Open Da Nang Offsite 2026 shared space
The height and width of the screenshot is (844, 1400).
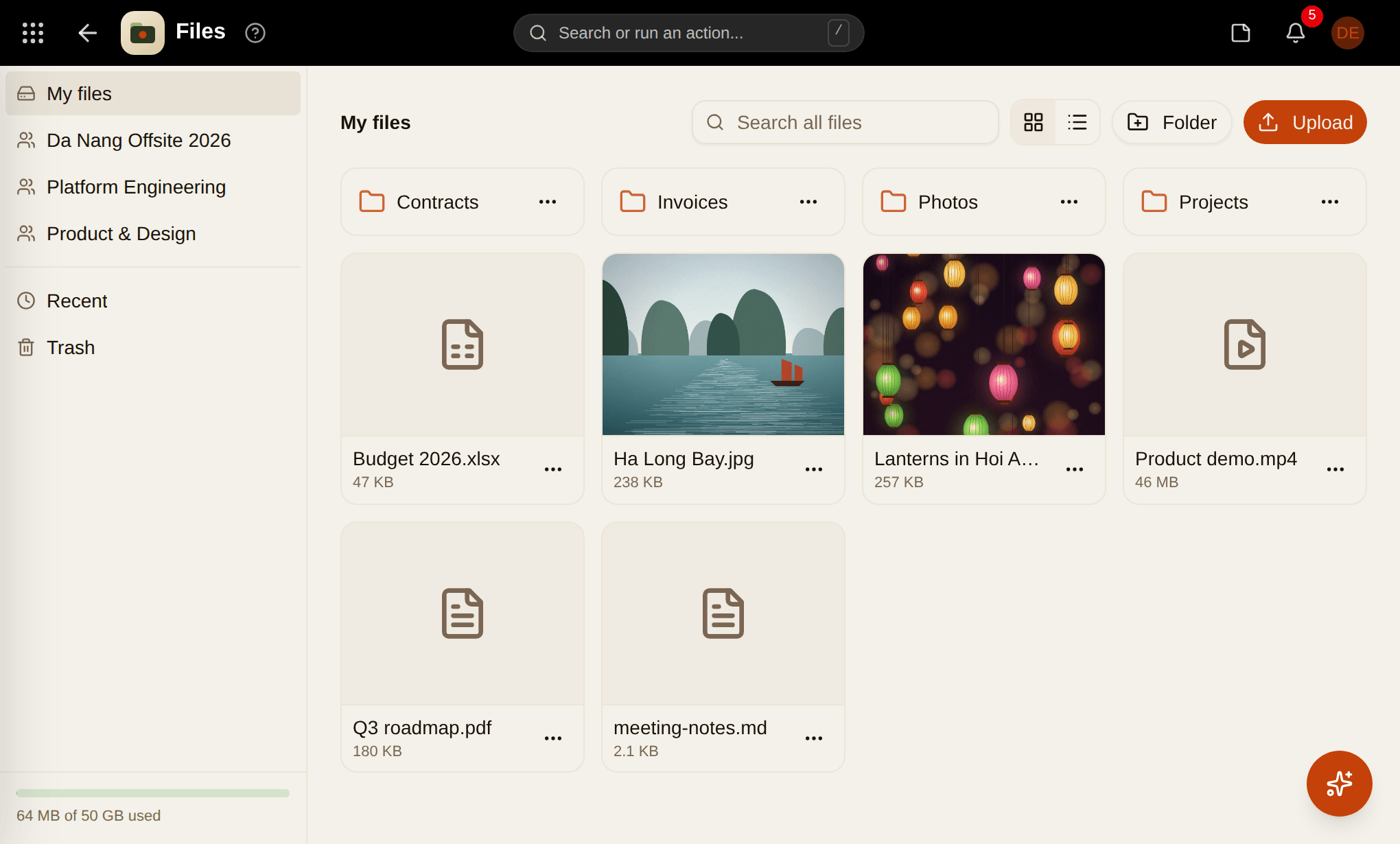coord(153,140)
